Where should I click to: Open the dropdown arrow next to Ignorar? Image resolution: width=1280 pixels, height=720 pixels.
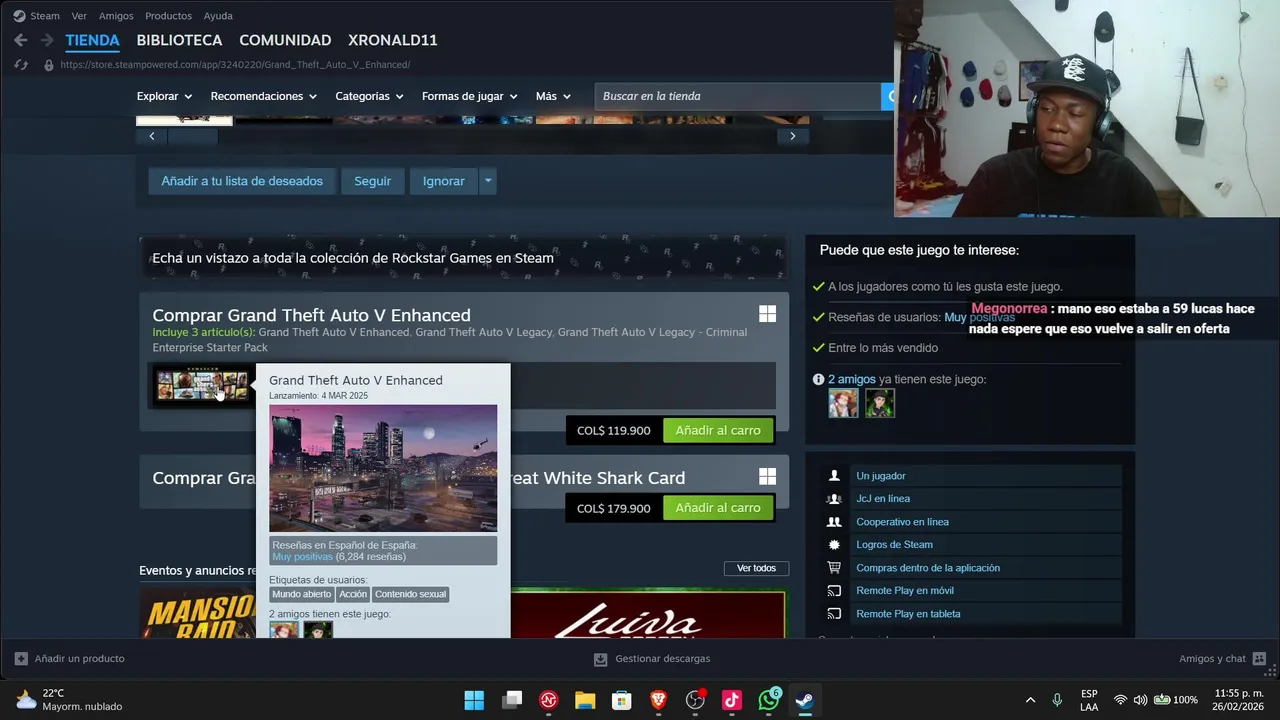tap(488, 181)
